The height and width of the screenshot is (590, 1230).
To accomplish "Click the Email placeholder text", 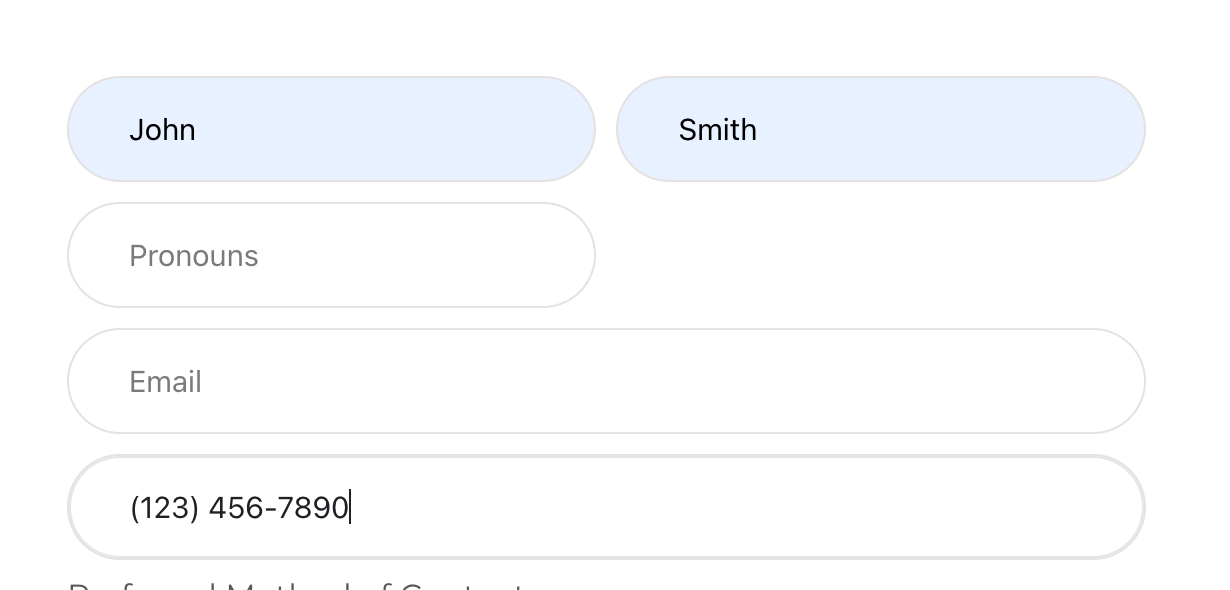I will [x=166, y=382].
